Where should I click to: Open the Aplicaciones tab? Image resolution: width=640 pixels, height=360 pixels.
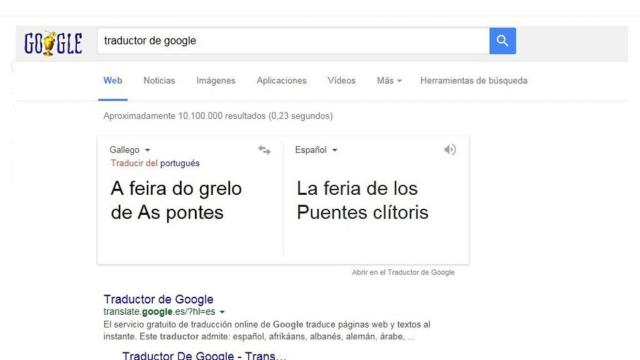[x=281, y=81]
